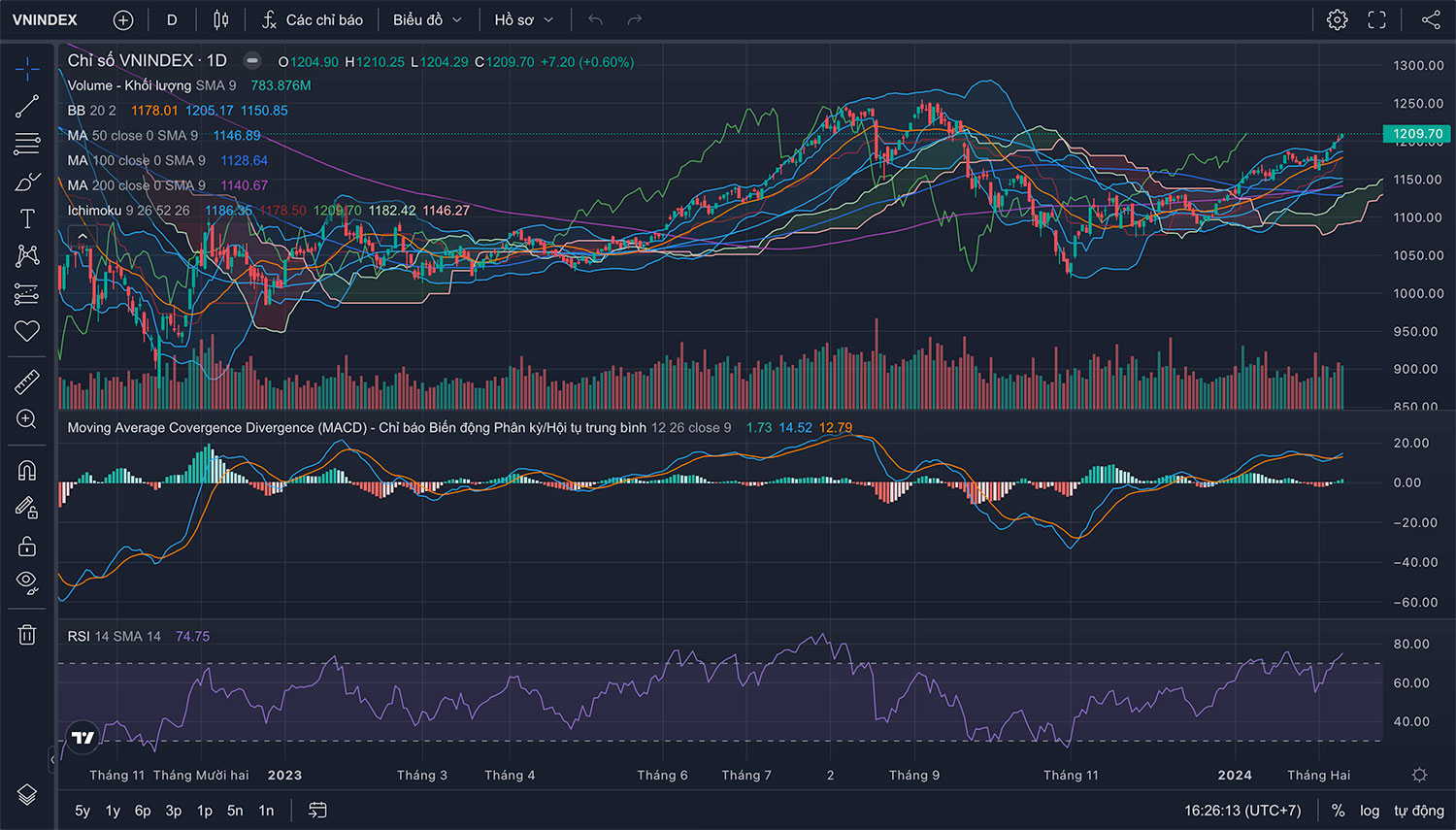This screenshot has height=830, width=1456.
Task: Click the VNINDEX symbol search field
Action: (x=45, y=20)
